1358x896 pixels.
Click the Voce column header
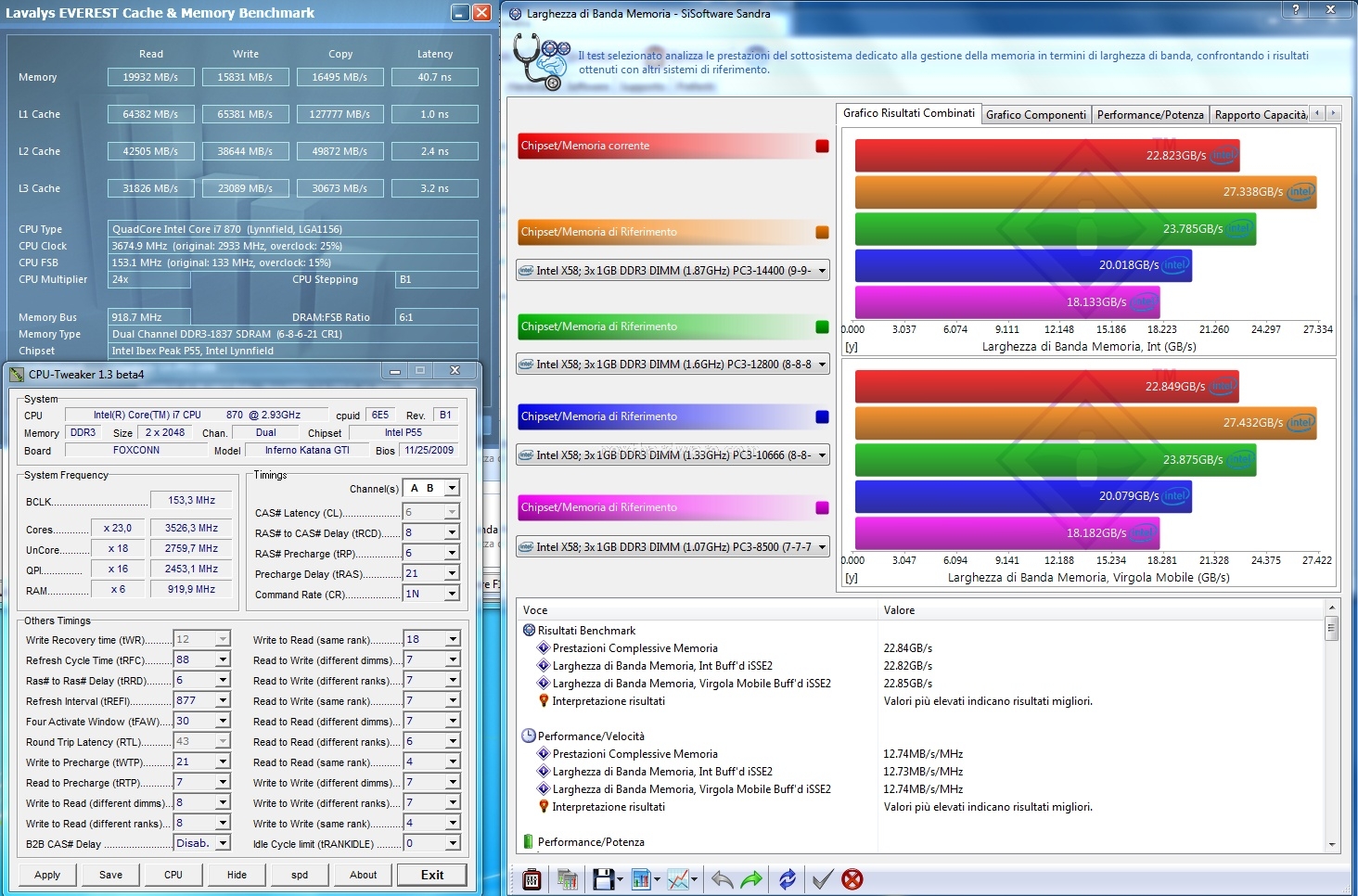point(697,609)
